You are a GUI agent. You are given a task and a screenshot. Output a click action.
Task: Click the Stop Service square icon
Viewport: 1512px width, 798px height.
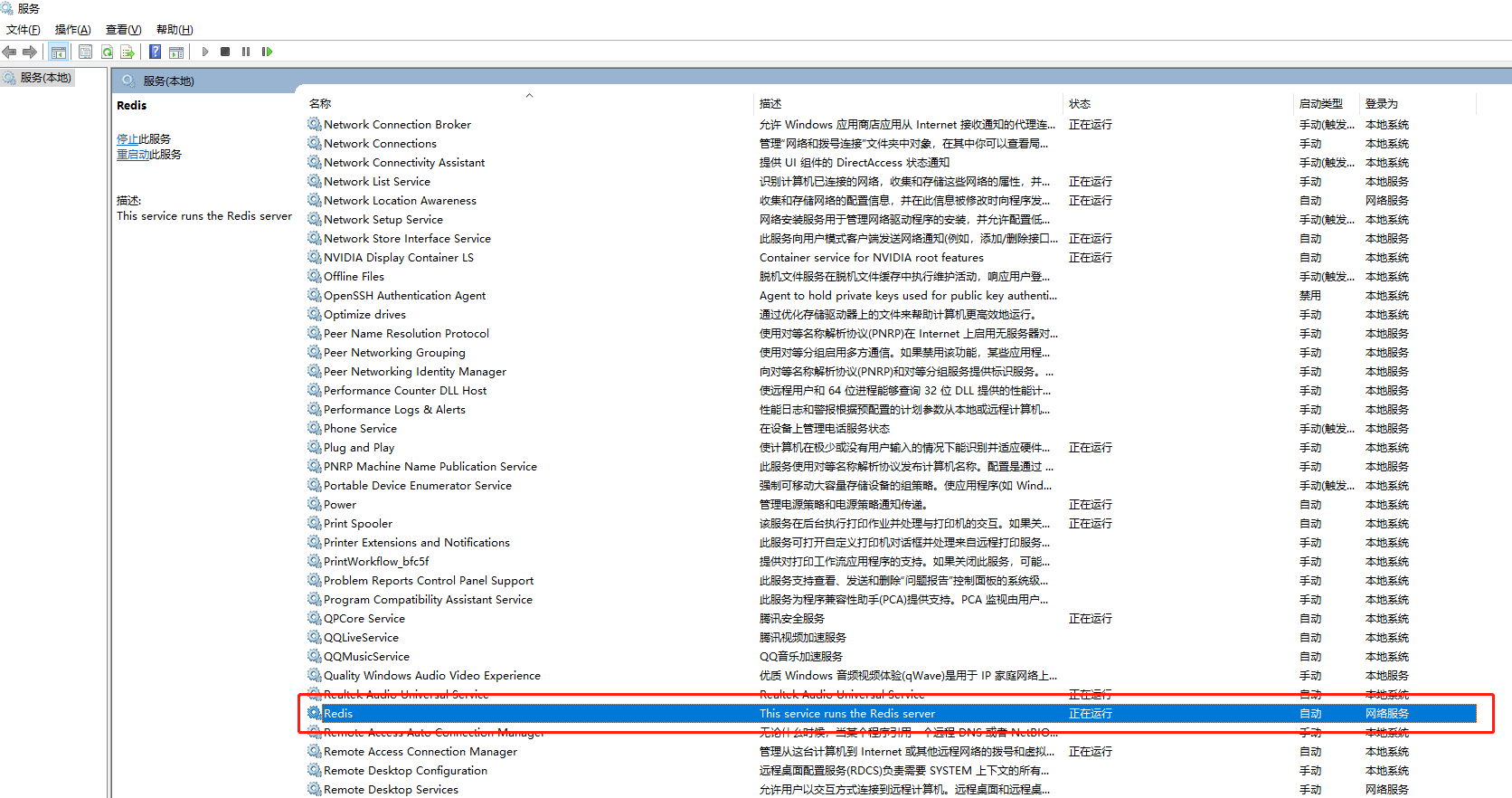[x=225, y=52]
